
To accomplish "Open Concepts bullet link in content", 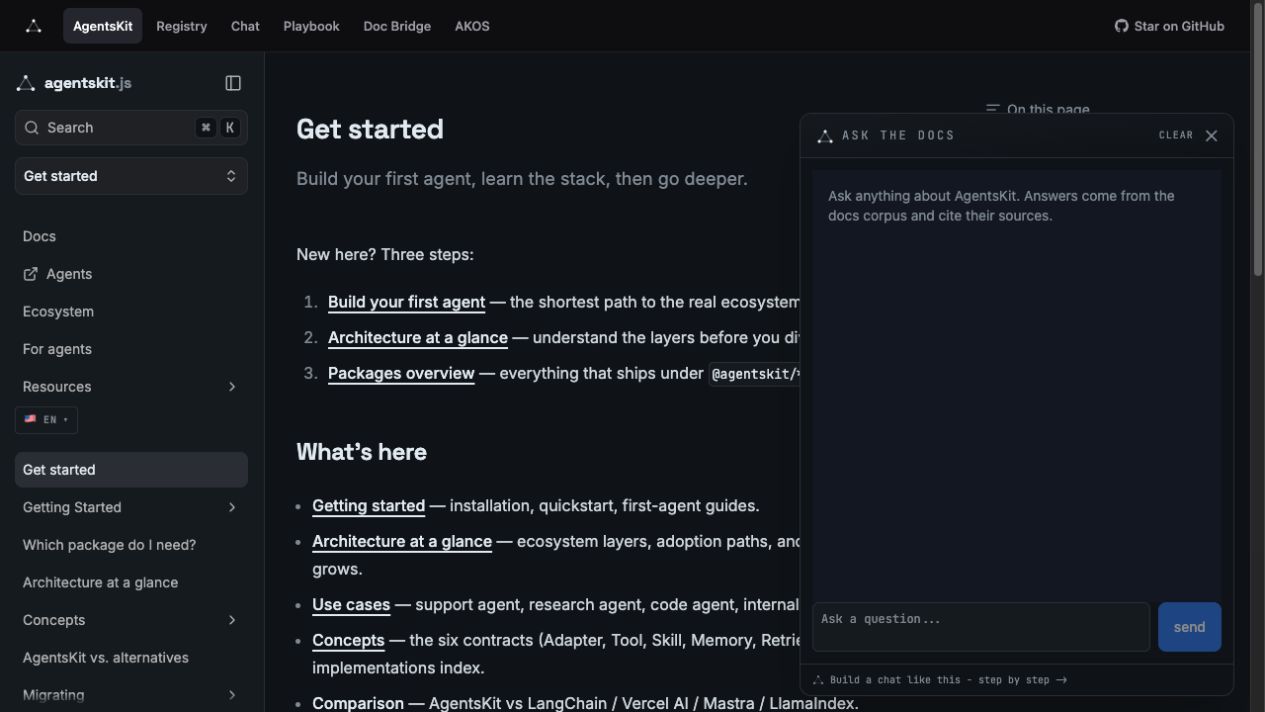I will (348, 640).
